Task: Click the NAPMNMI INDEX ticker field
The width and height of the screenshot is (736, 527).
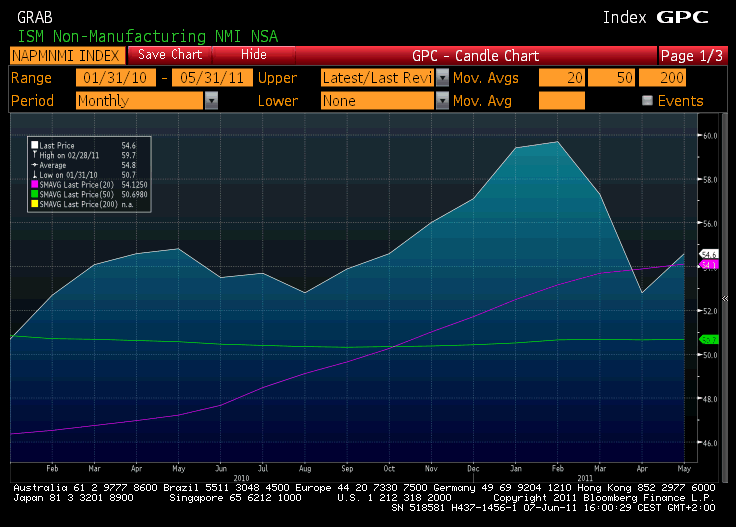Action: point(66,55)
